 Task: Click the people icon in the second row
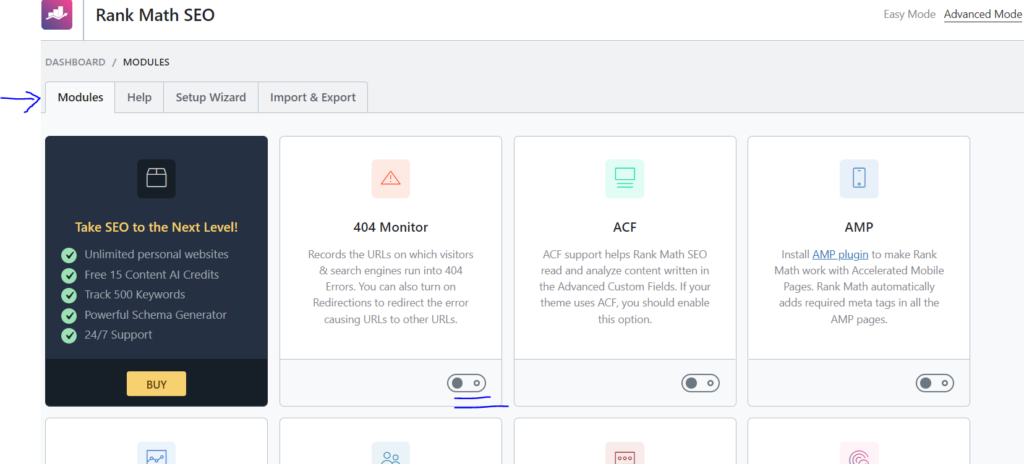point(391,455)
